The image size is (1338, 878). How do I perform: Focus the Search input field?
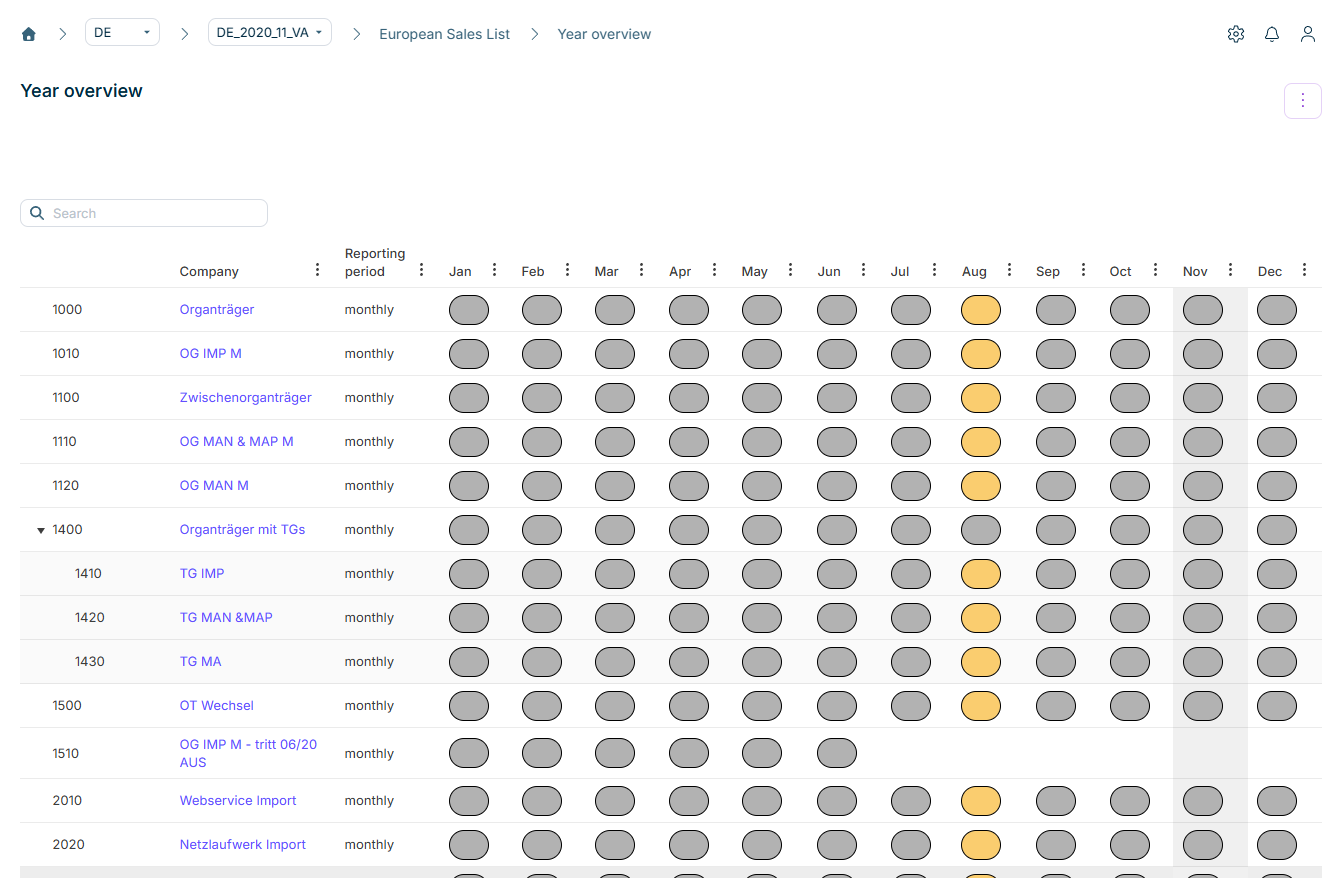[144, 213]
